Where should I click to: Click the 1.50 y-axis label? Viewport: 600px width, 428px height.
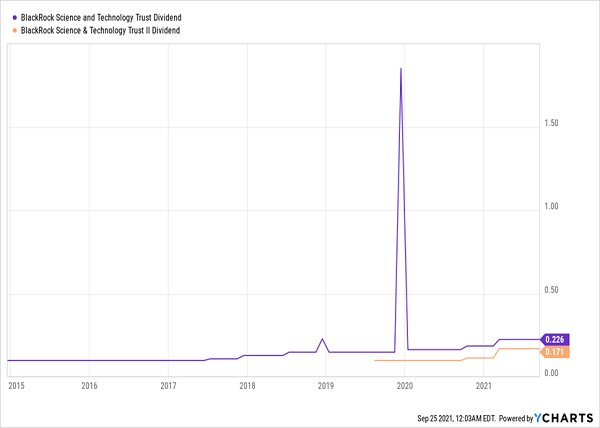[551, 123]
